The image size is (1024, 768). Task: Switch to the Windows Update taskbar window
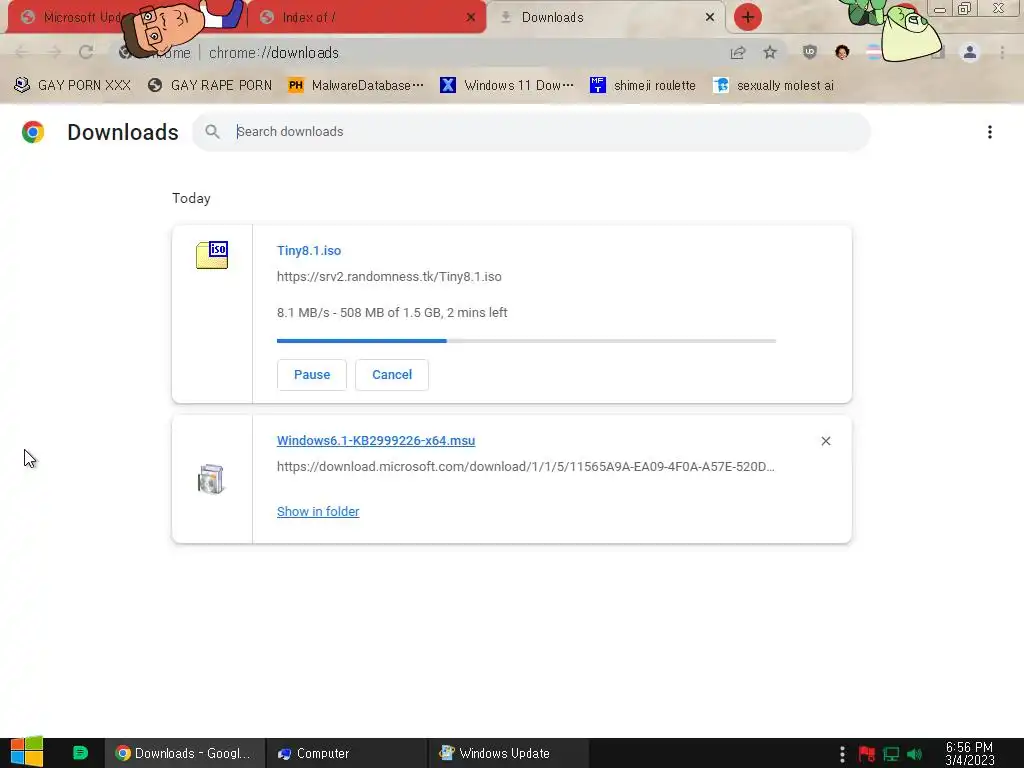(509, 753)
